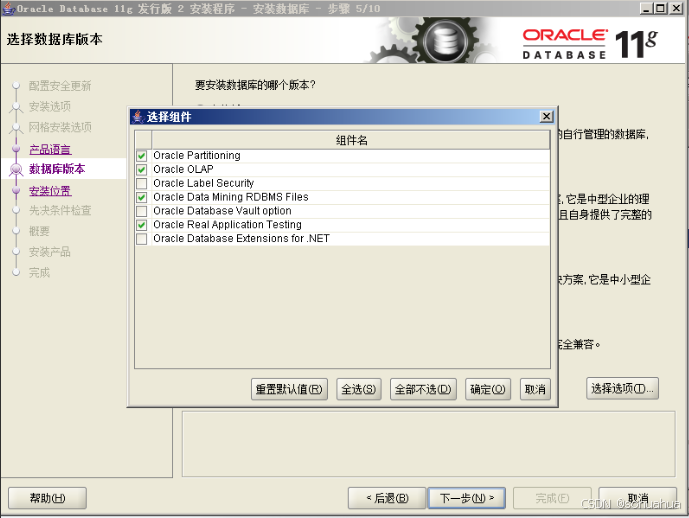Image resolution: width=689 pixels, height=518 pixels.
Task: Open the 产品语言 step link
Action: (x=50, y=149)
